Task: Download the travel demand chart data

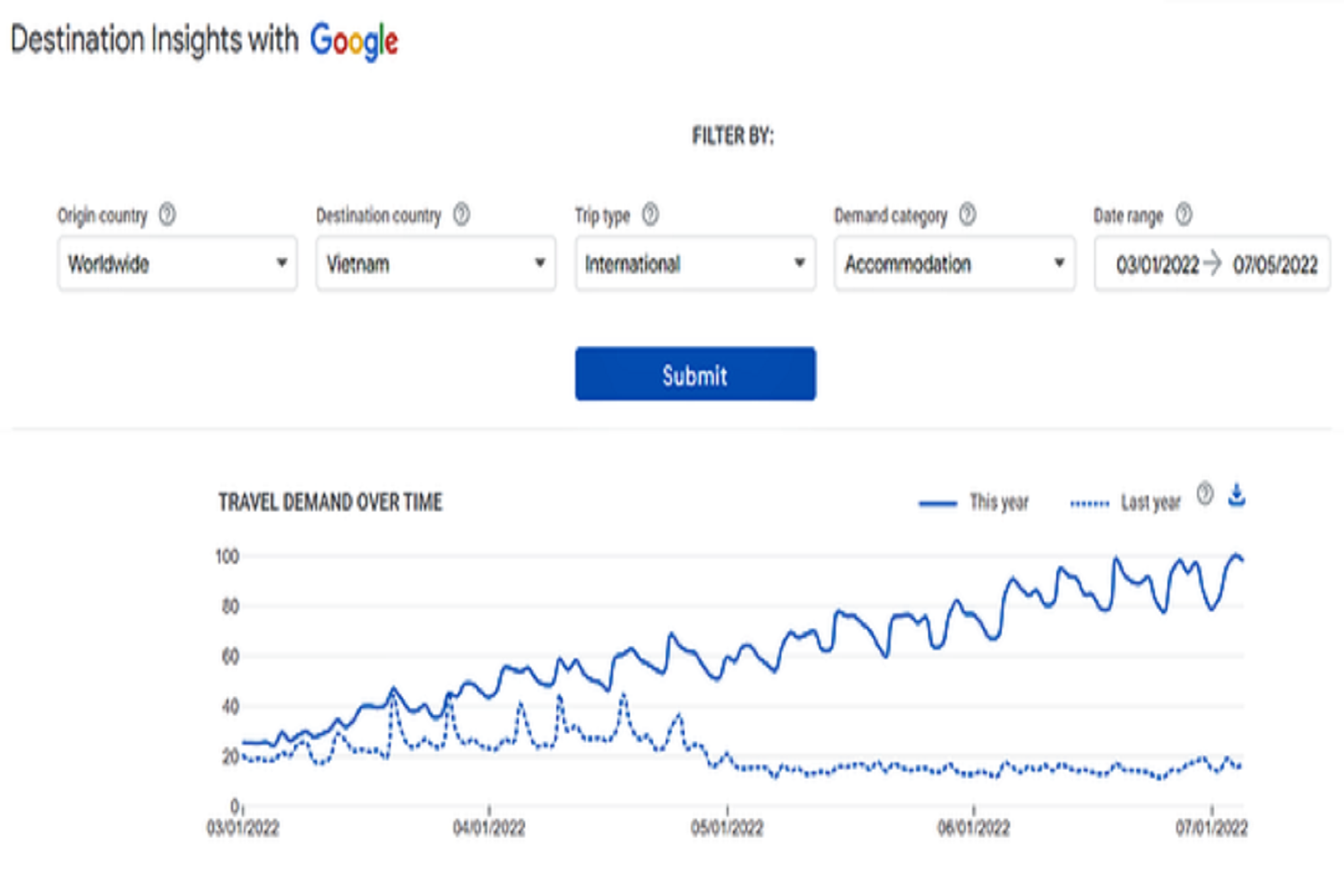Action: pyautogui.click(x=1236, y=495)
